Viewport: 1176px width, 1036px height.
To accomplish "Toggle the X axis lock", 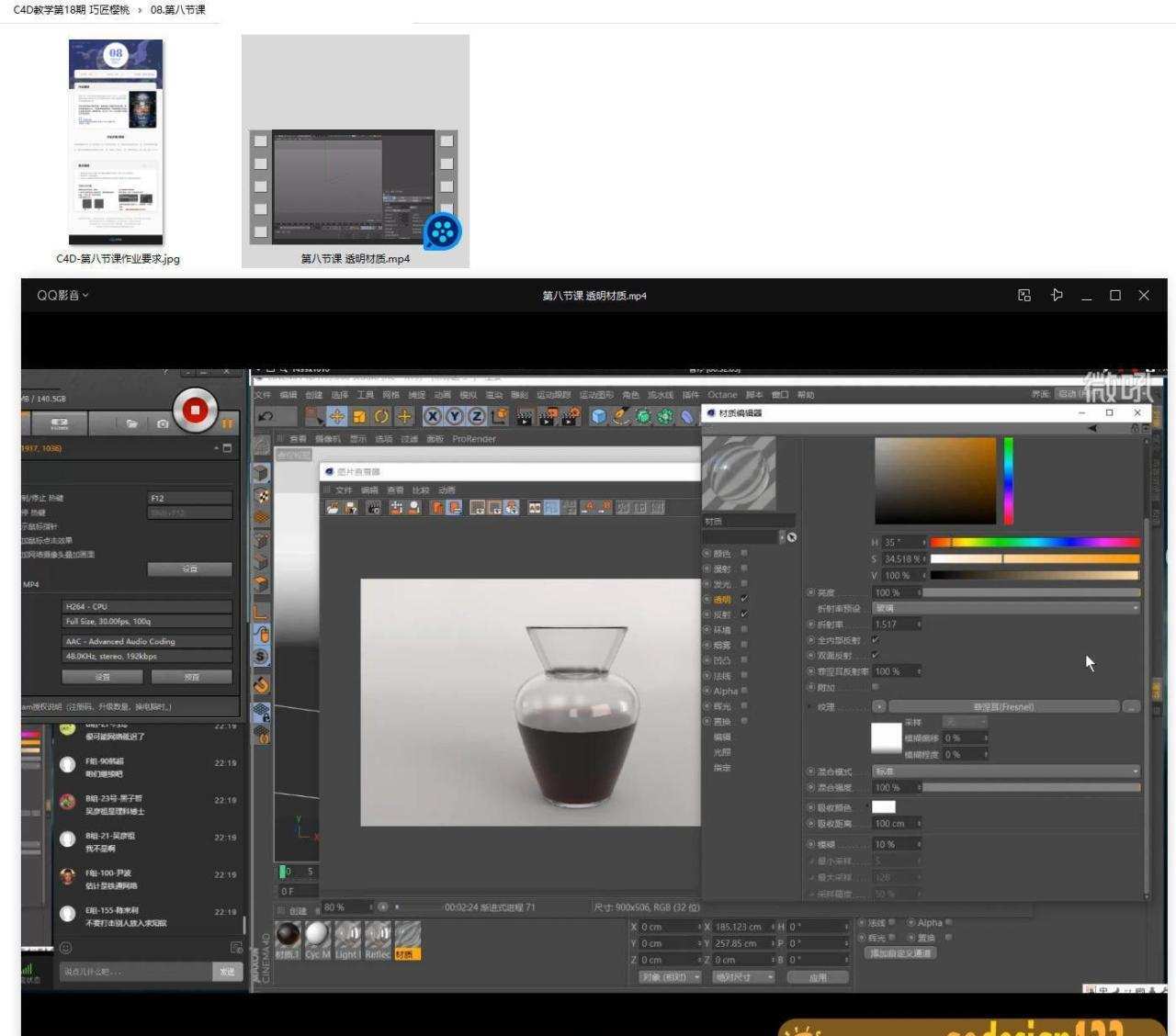I will (432, 416).
